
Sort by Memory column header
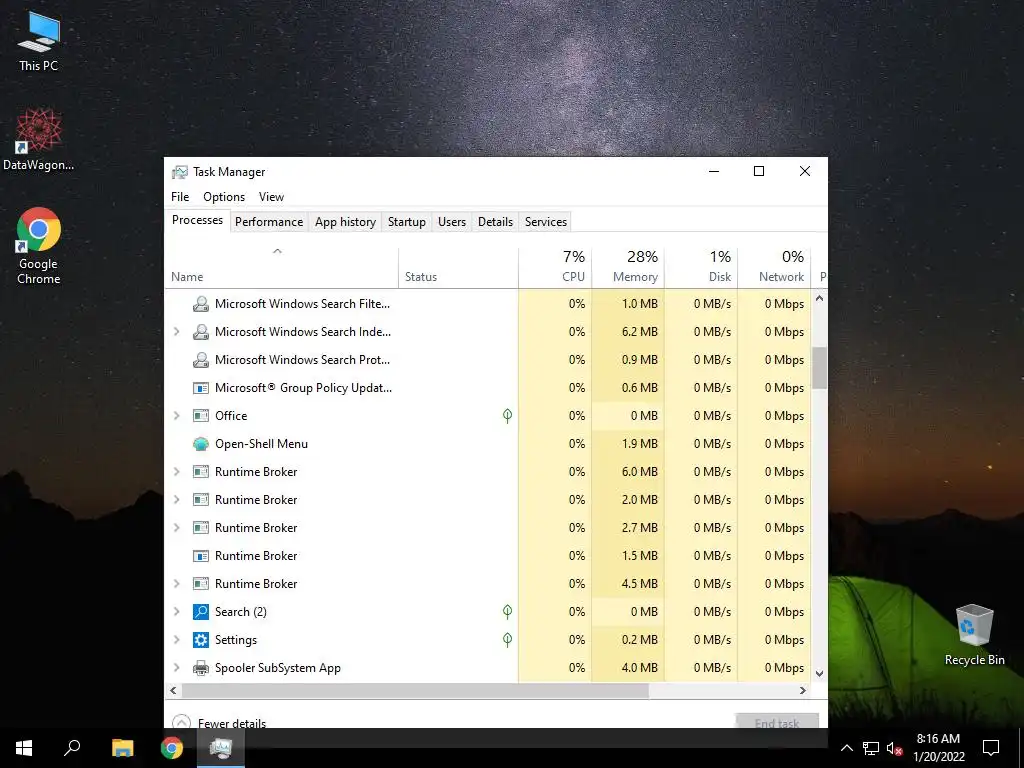click(628, 268)
